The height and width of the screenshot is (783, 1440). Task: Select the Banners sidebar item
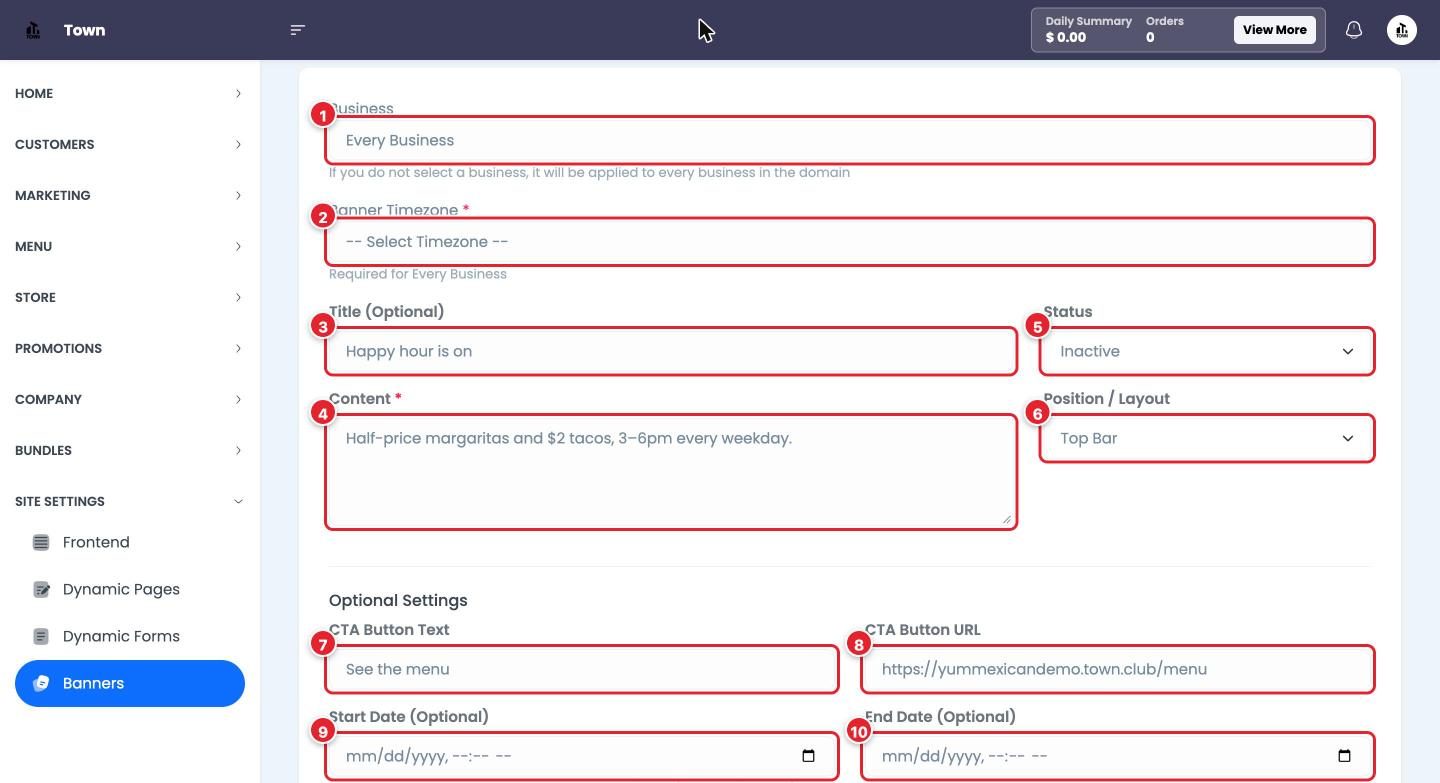[130, 683]
